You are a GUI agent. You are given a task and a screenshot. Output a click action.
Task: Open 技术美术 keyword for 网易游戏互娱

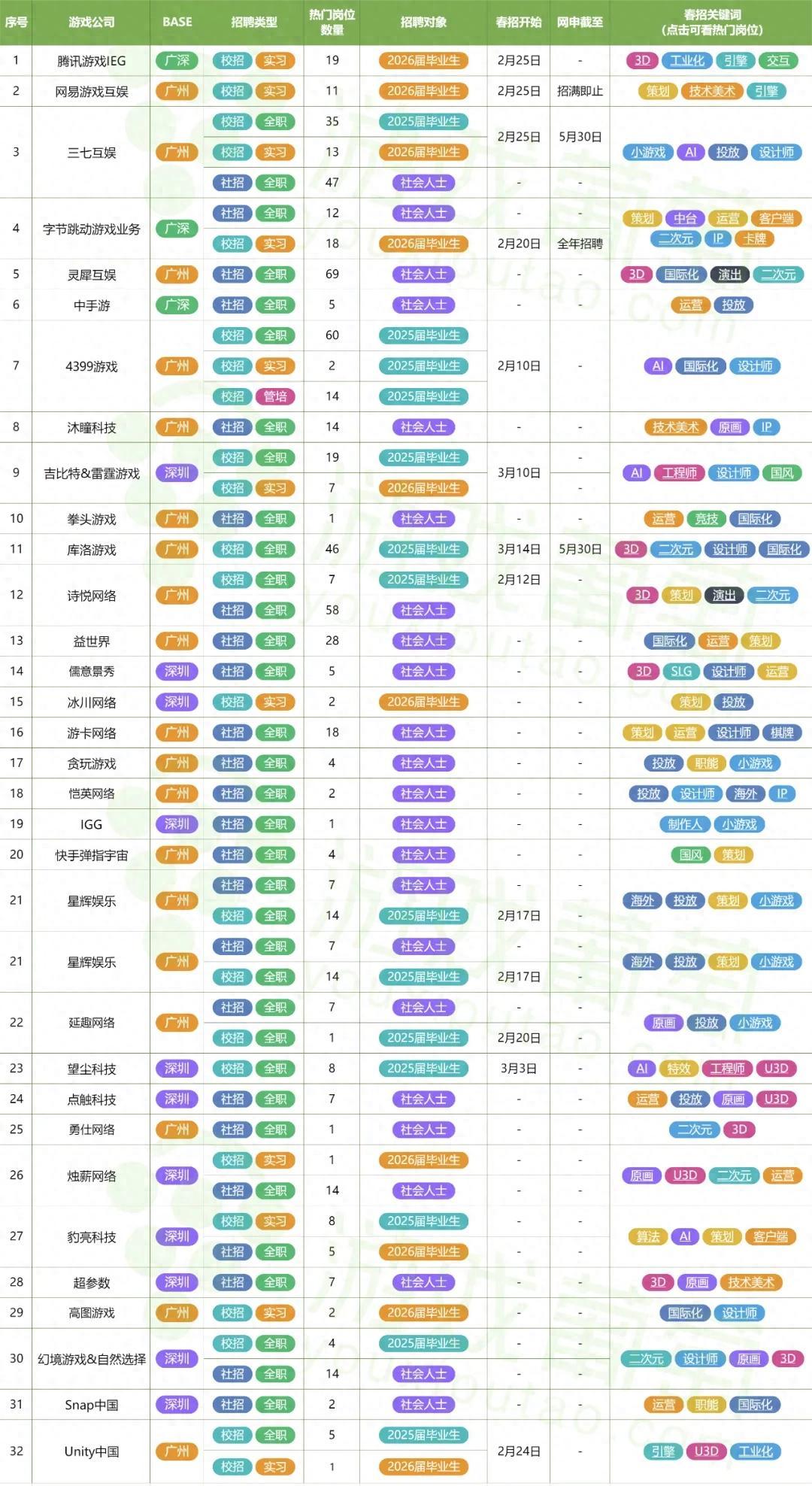coord(712,91)
